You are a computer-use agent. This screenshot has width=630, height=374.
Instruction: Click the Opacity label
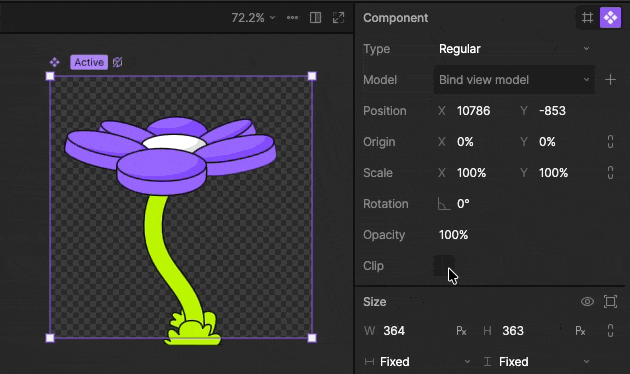384,235
